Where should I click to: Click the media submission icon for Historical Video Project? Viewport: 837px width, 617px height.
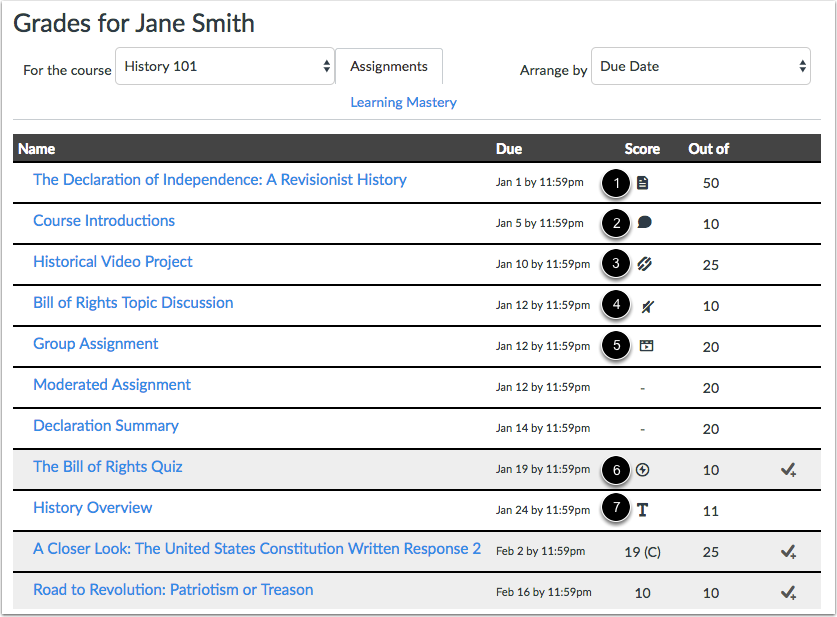(645, 264)
